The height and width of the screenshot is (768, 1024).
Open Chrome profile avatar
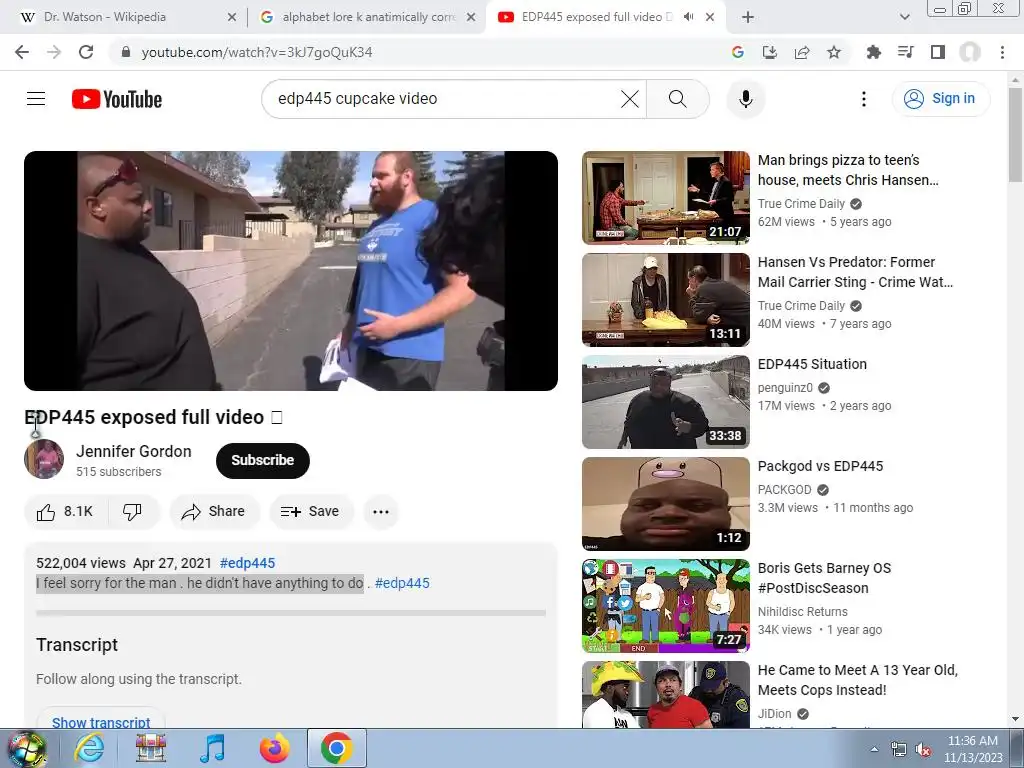970,52
